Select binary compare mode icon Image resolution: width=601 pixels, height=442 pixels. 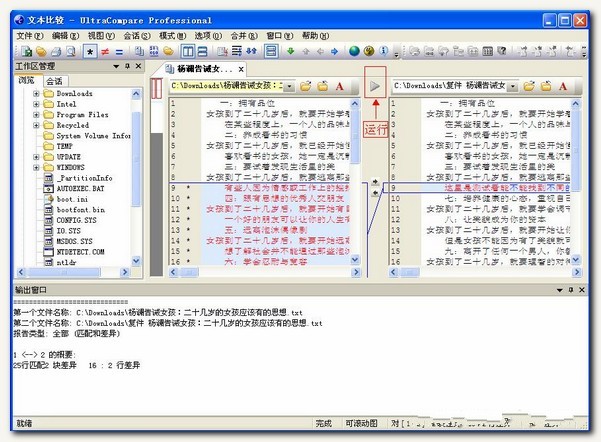pyautogui.click(x=154, y=51)
